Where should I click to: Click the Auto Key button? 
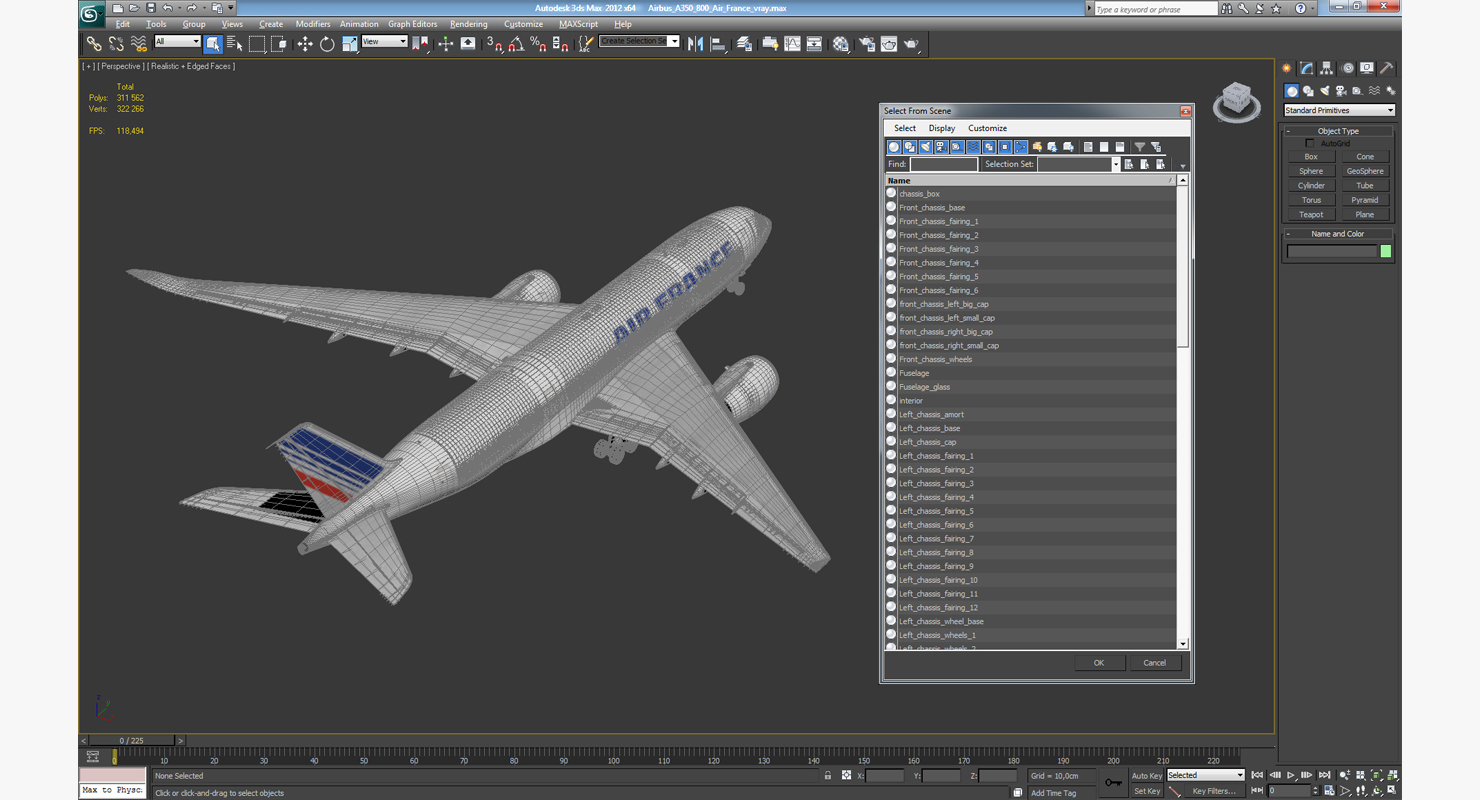point(1147,776)
